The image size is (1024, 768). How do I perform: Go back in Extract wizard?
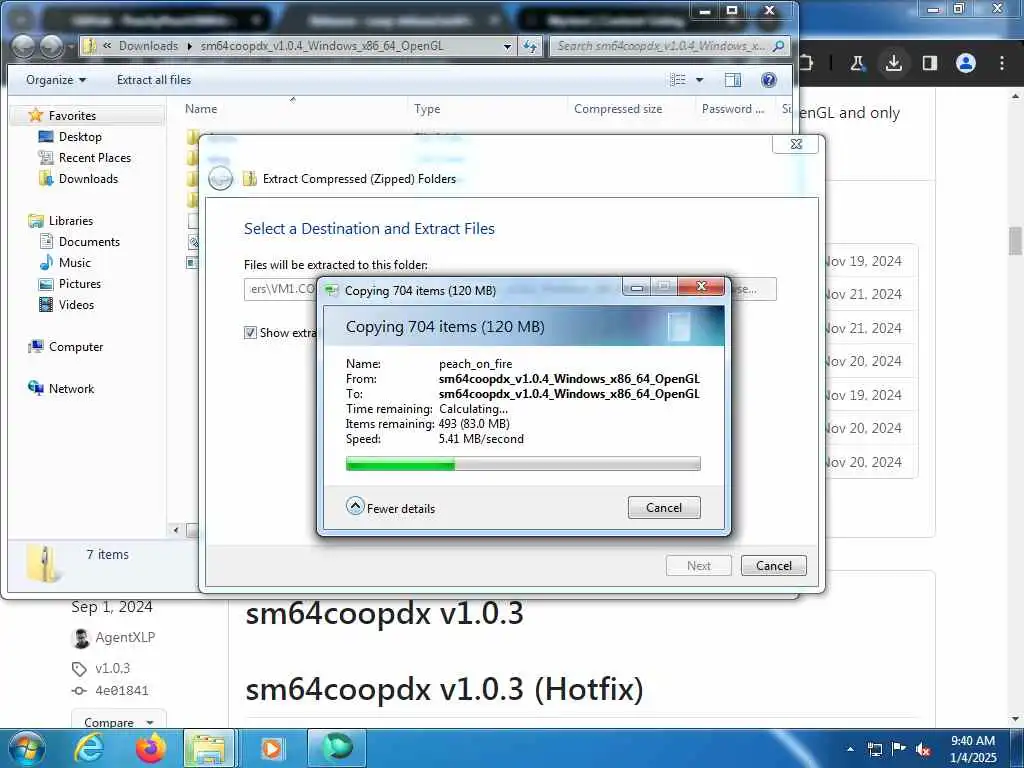point(221,178)
